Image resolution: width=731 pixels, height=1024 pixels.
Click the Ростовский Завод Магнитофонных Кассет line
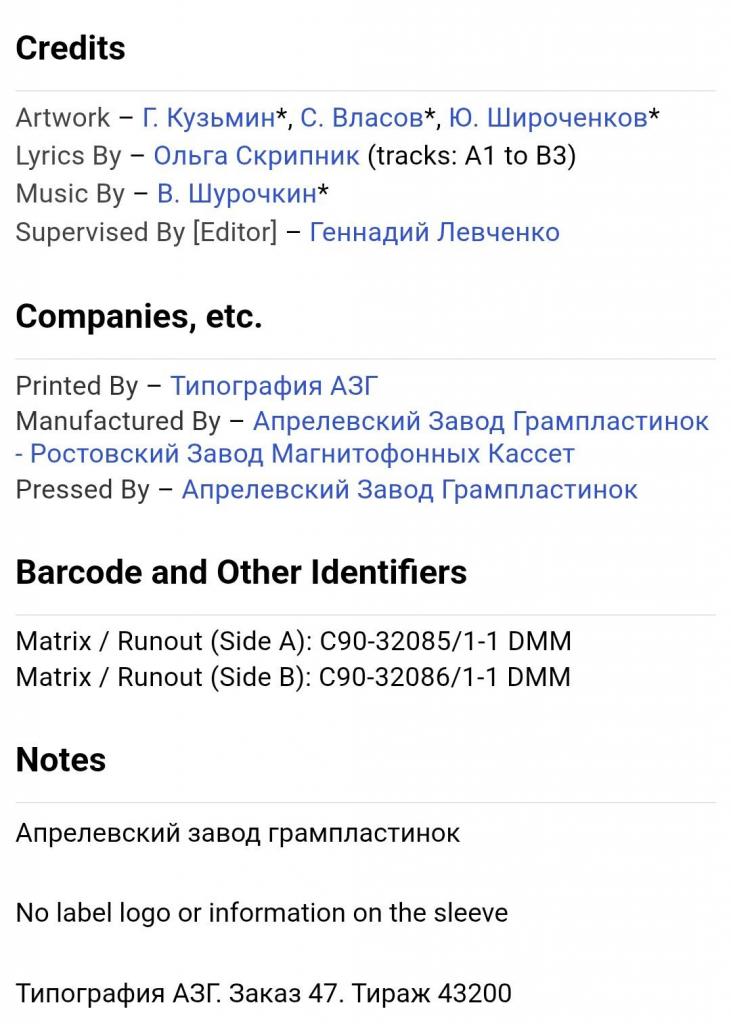pyautogui.click(x=295, y=454)
